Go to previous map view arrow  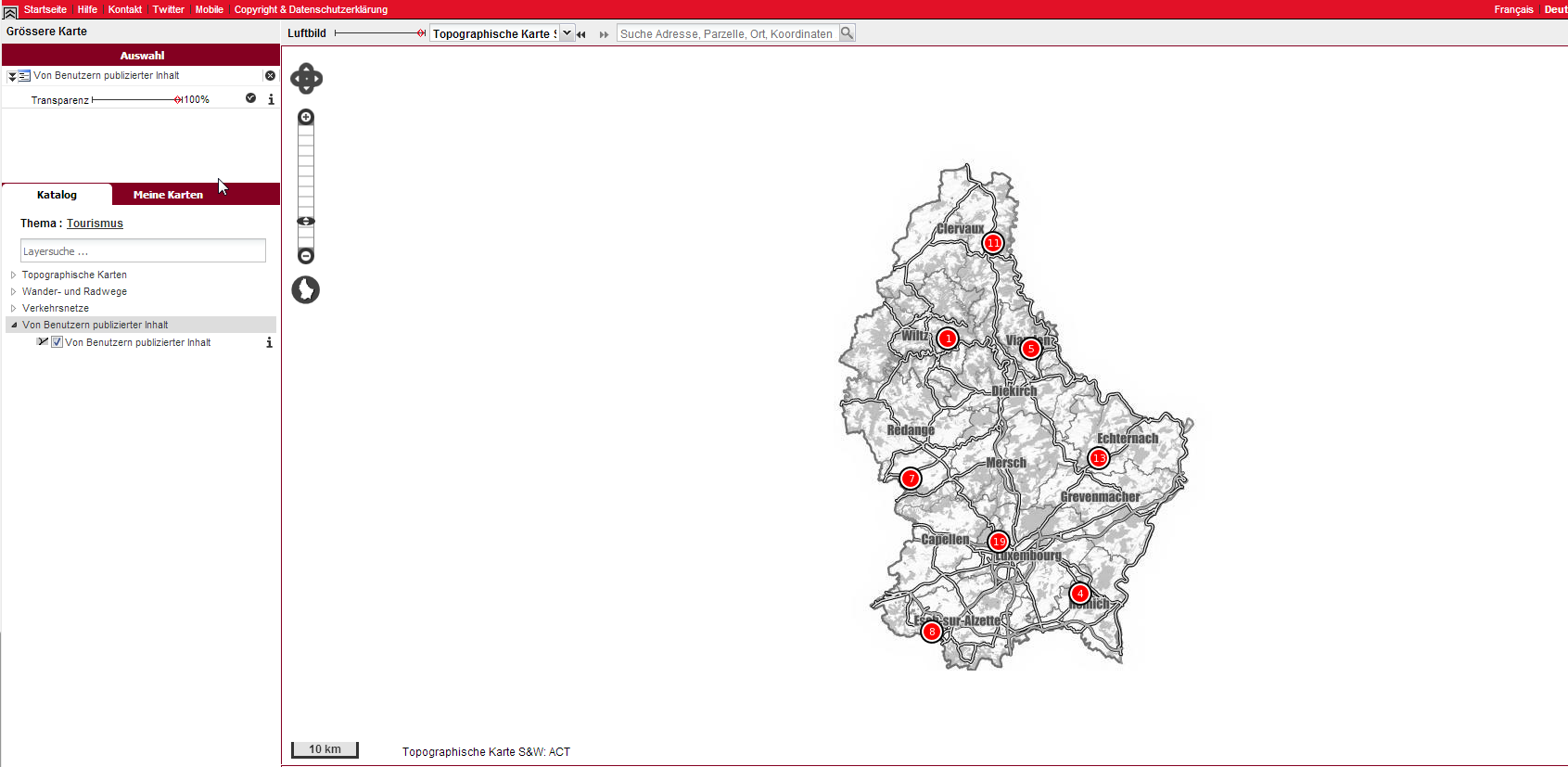tap(581, 34)
